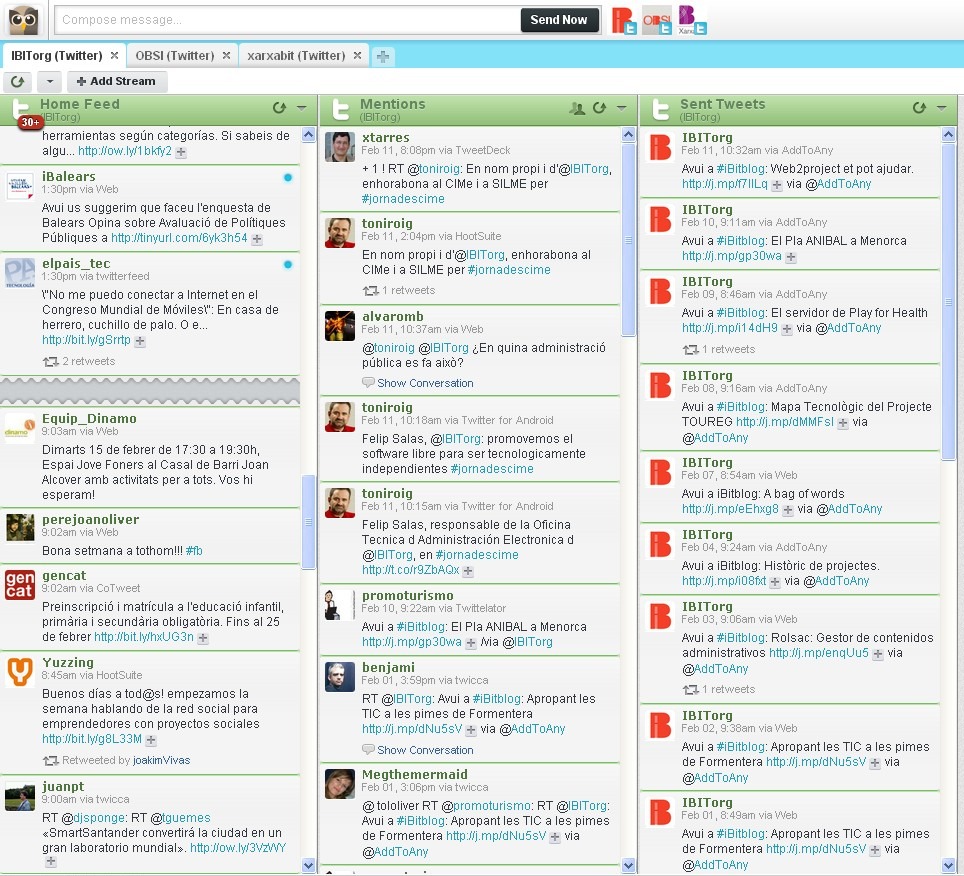Click the people icon in Mentions header
The height and width of the screenshot is (876, 964).
click(577, 108)
